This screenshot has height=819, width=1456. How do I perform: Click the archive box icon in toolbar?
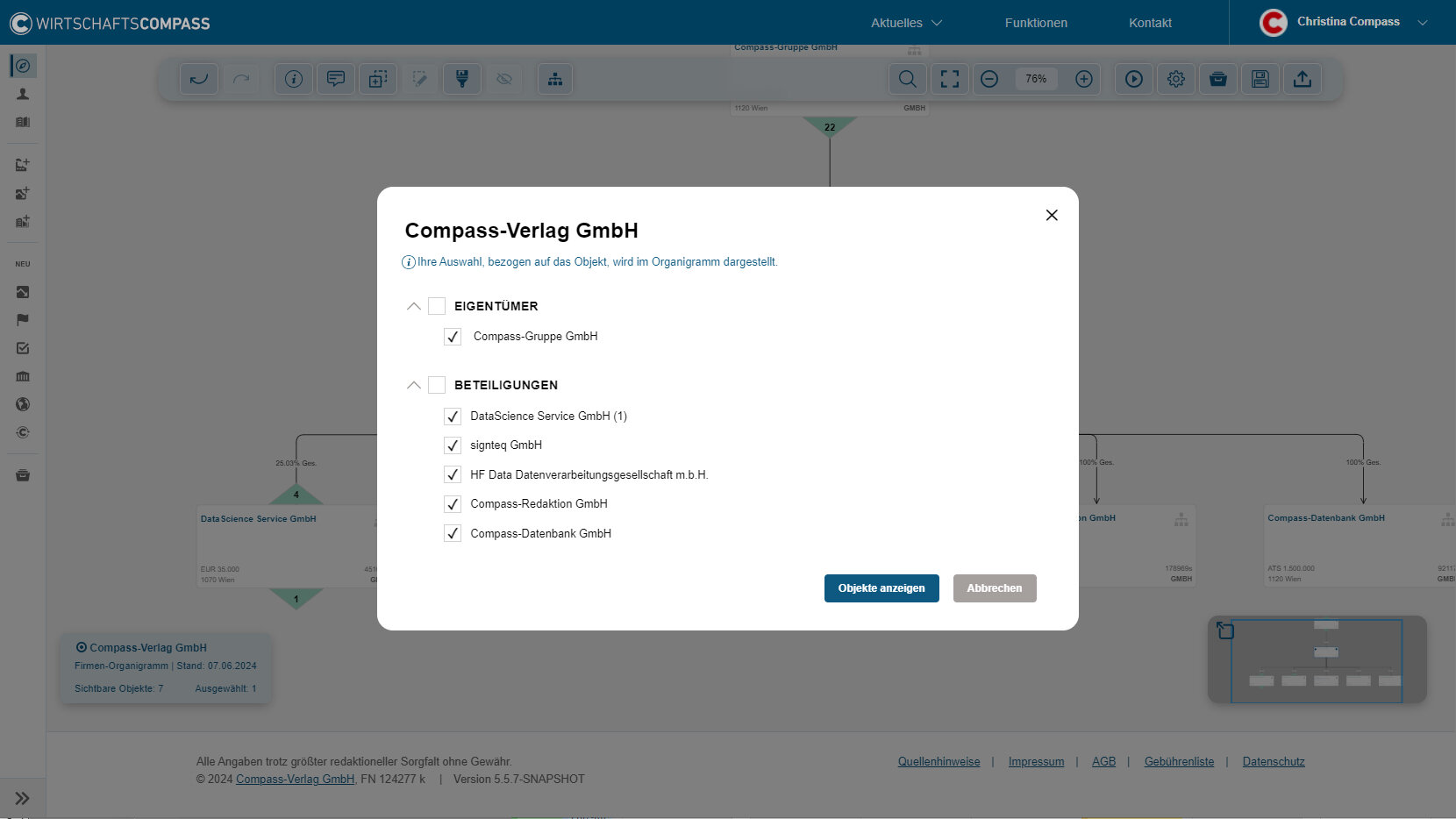1218,79
